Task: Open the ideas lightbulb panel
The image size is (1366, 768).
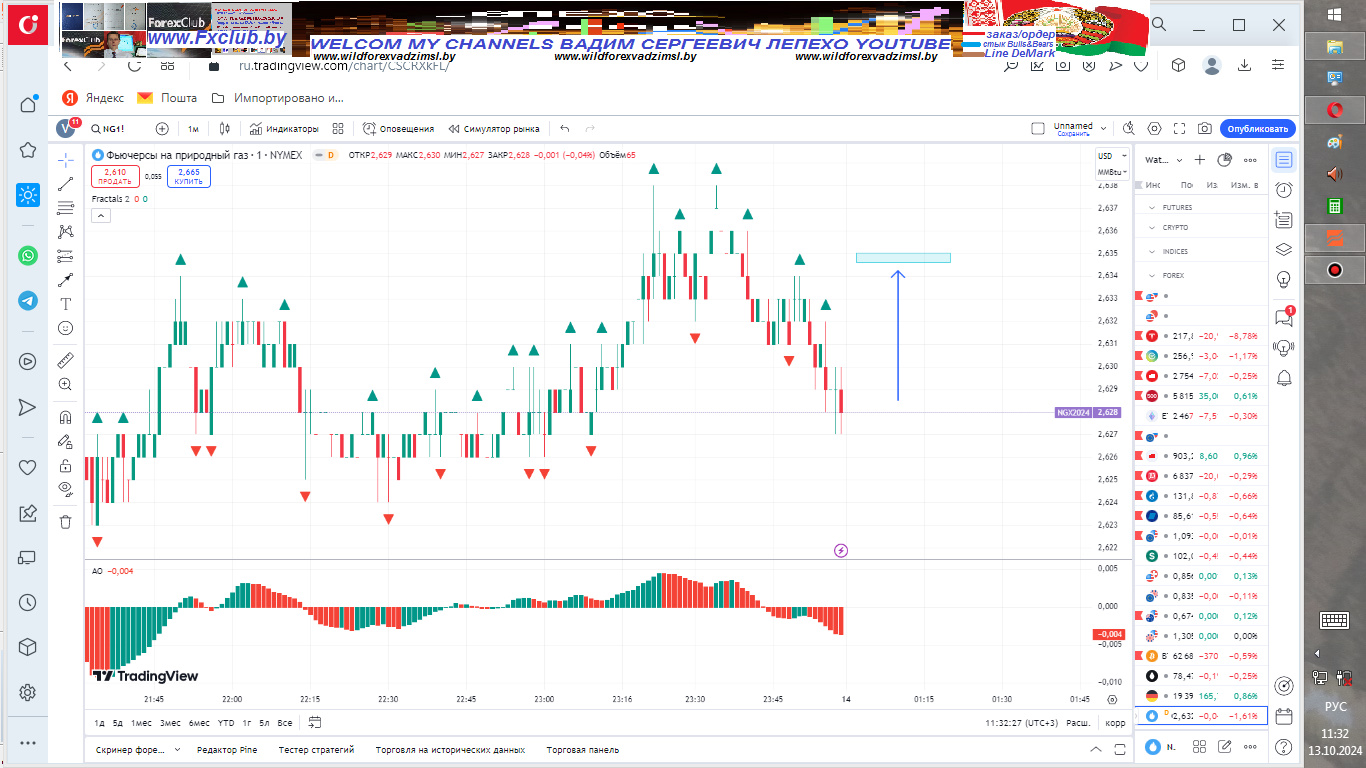Action: click(x=1284, y=279)
